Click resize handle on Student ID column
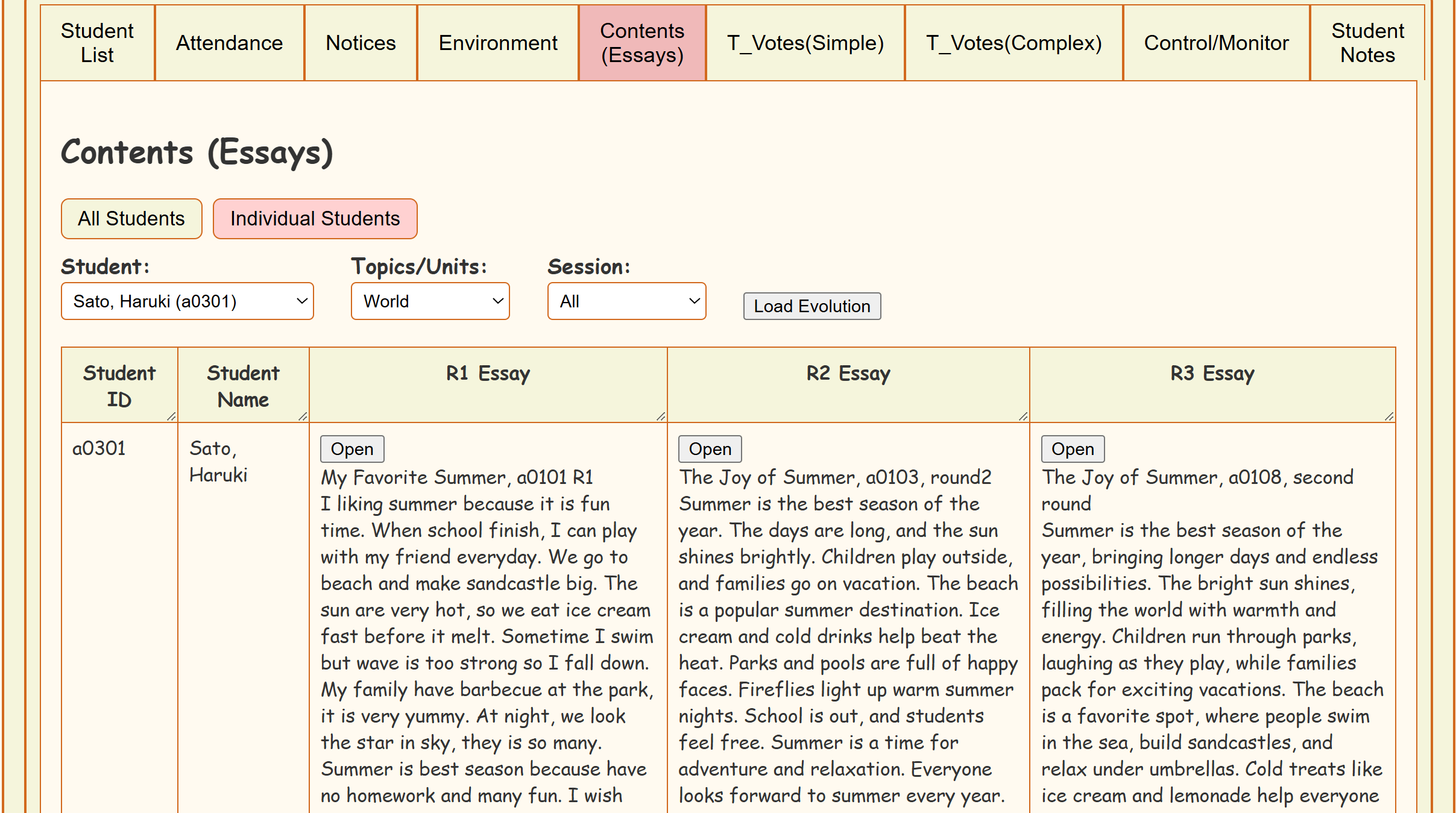Viewport: 1456px width, 813px height. click(x=171, y=416)
